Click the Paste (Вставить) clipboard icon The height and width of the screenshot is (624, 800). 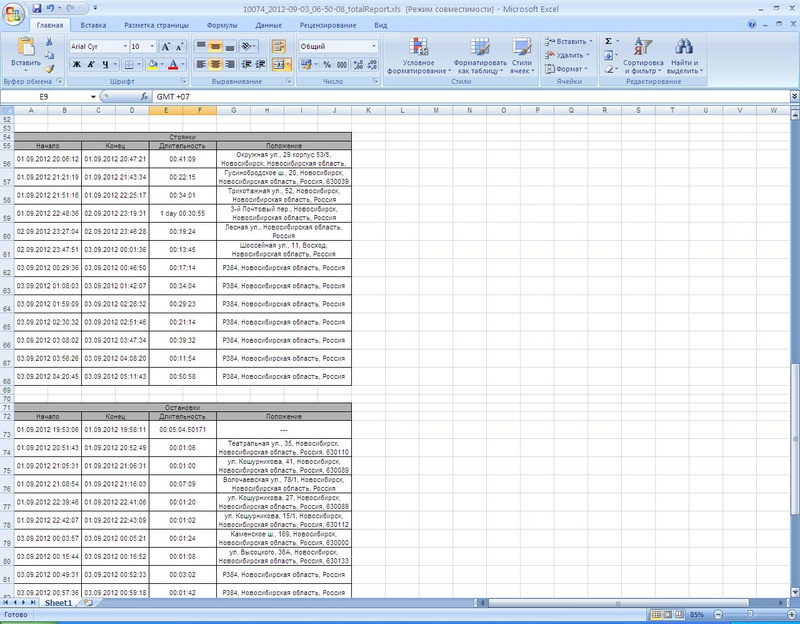tap(26, 46)
